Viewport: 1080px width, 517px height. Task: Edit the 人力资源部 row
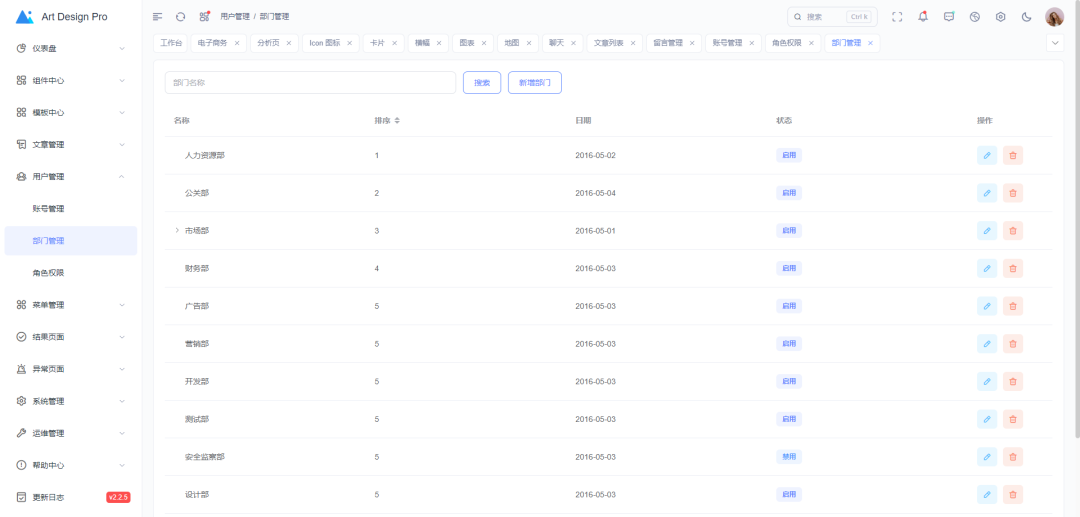point(987,155)
